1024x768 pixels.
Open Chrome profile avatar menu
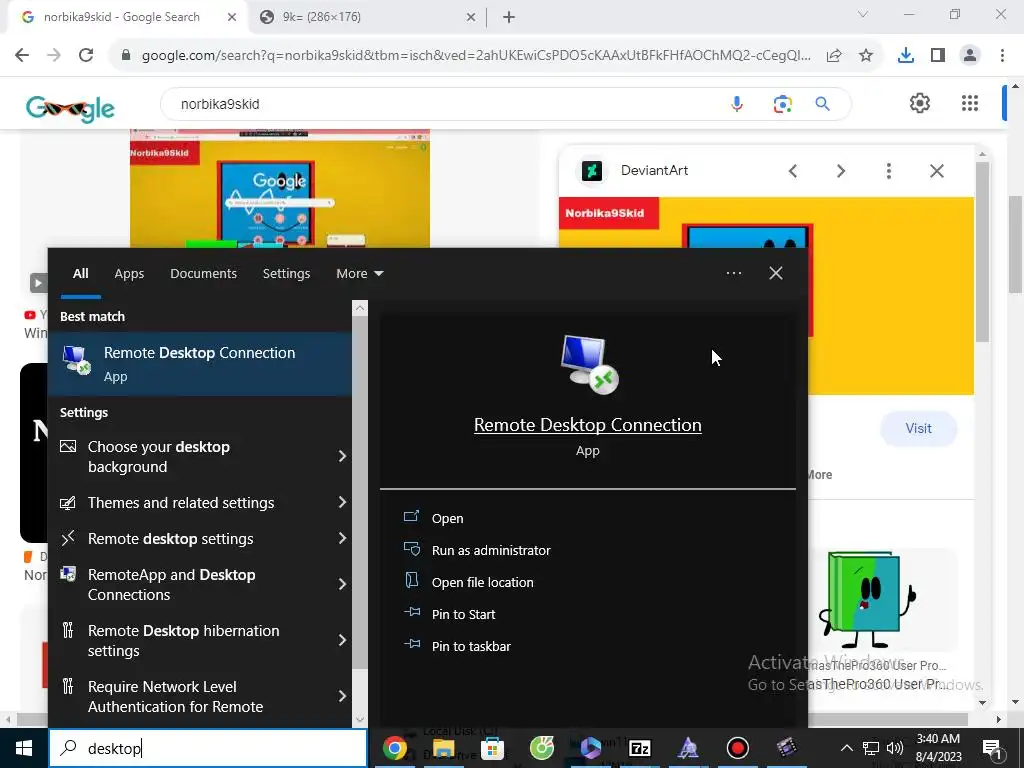click(970, 56)
